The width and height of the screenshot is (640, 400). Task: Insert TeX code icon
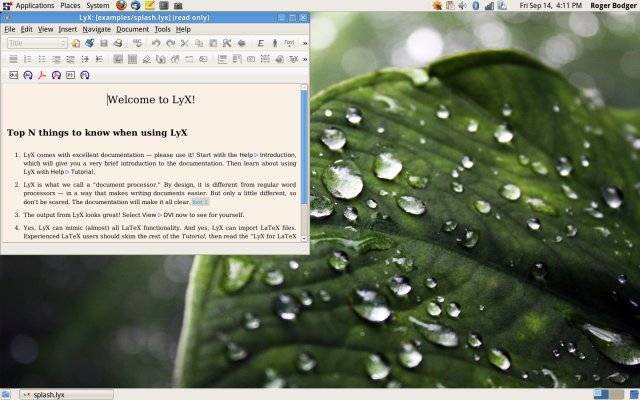click(x=293, y=59)
